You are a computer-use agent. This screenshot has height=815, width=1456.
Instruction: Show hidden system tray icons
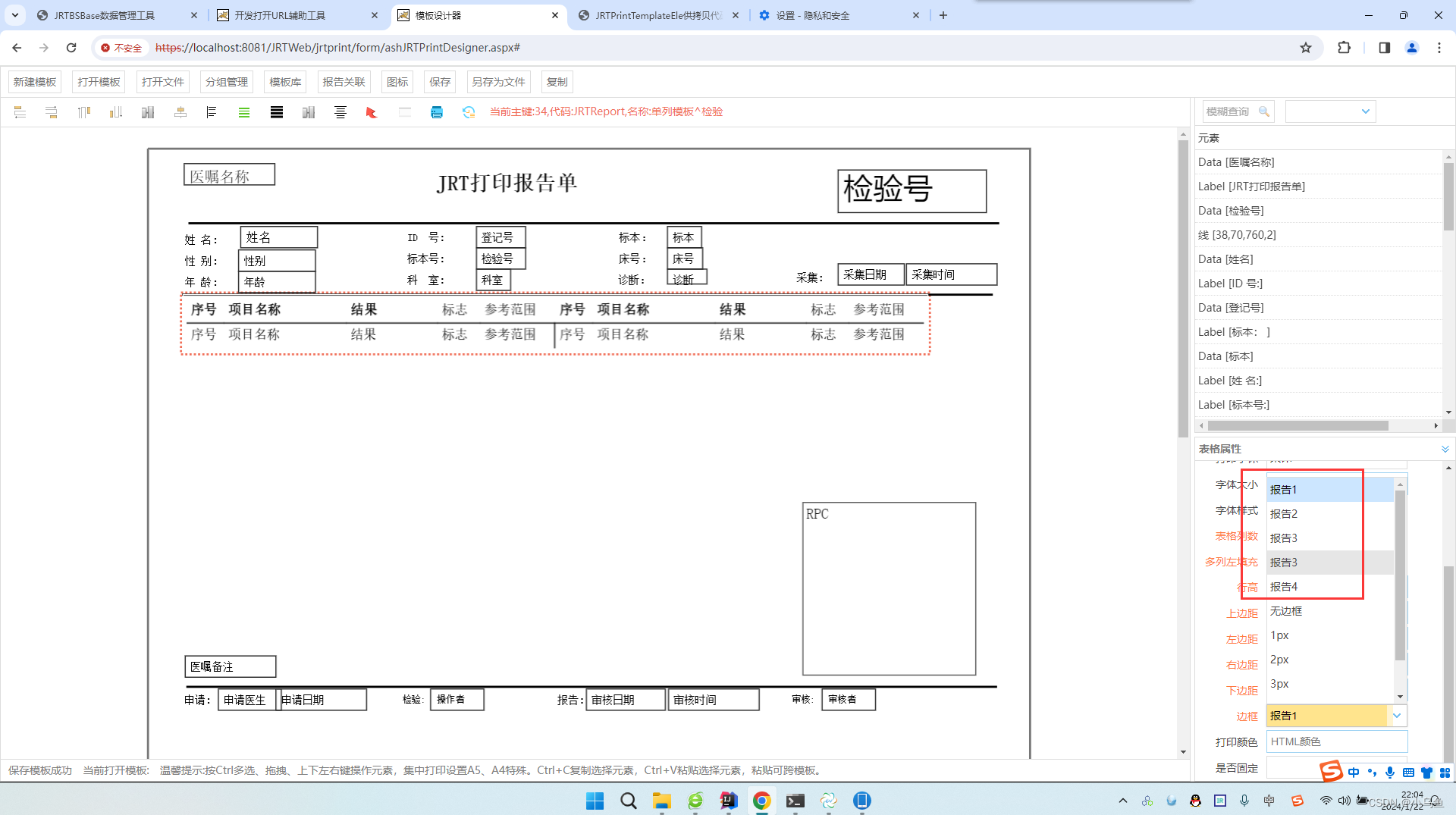(x=1123, y=801)
